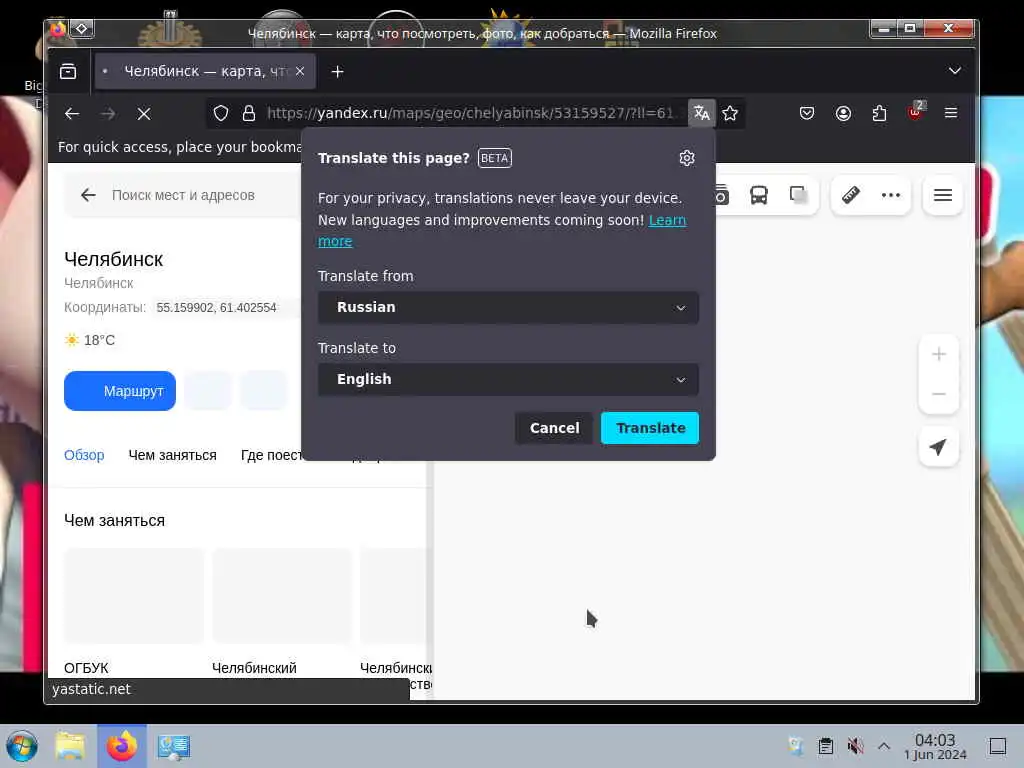1024x768 pixels.
Task: Open the second Челябинский place card
Action: (282, 611)
